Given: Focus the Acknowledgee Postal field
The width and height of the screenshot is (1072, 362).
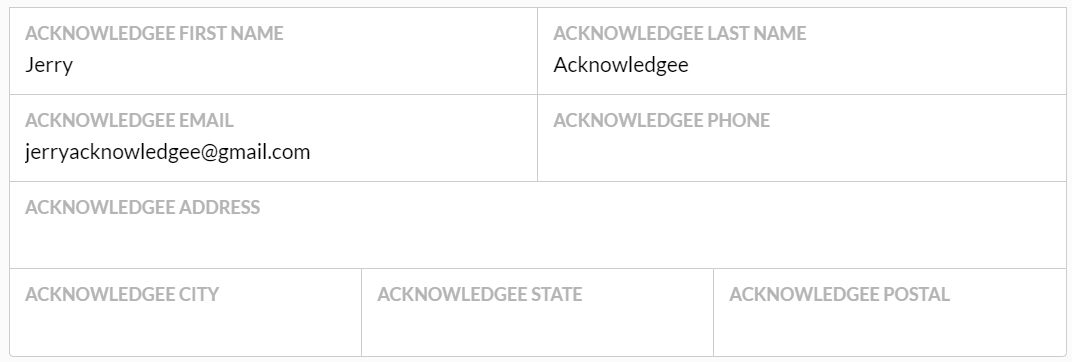Looking at the screenshot, I should pyautogui.click(x=890, y=313).
